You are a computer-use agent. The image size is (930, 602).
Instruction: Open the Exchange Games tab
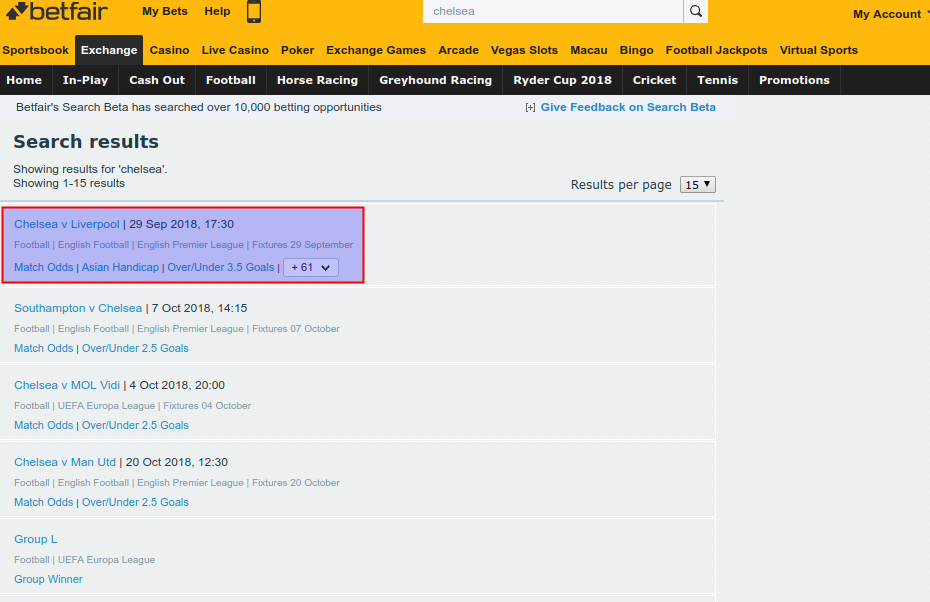pyautogui.click(x=376, y=50)
